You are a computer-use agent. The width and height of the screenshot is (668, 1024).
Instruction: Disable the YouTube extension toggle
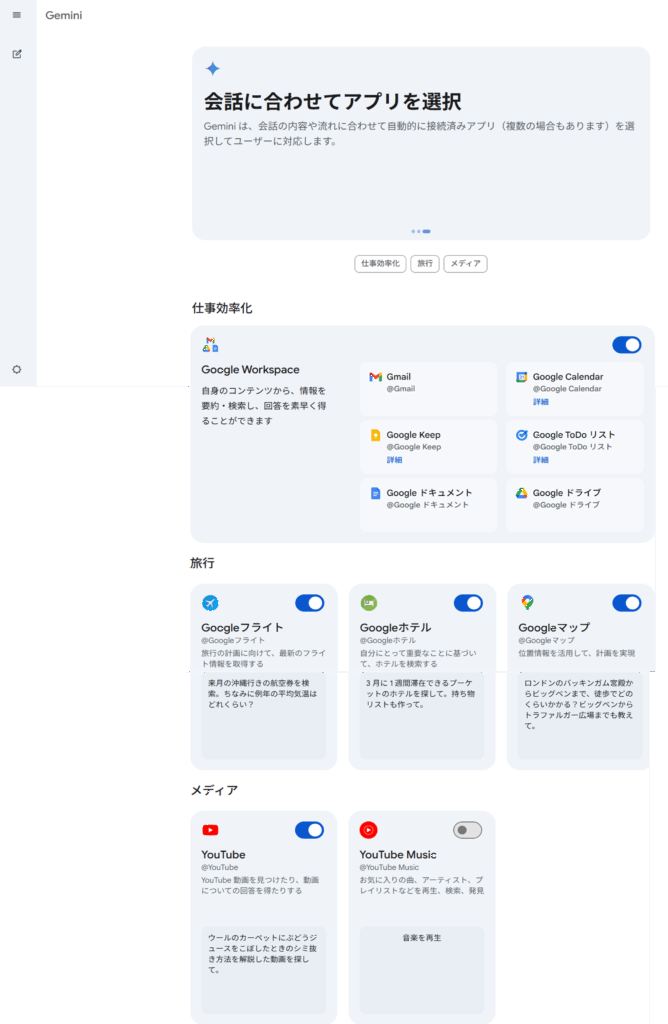click(x=310, y=830)
